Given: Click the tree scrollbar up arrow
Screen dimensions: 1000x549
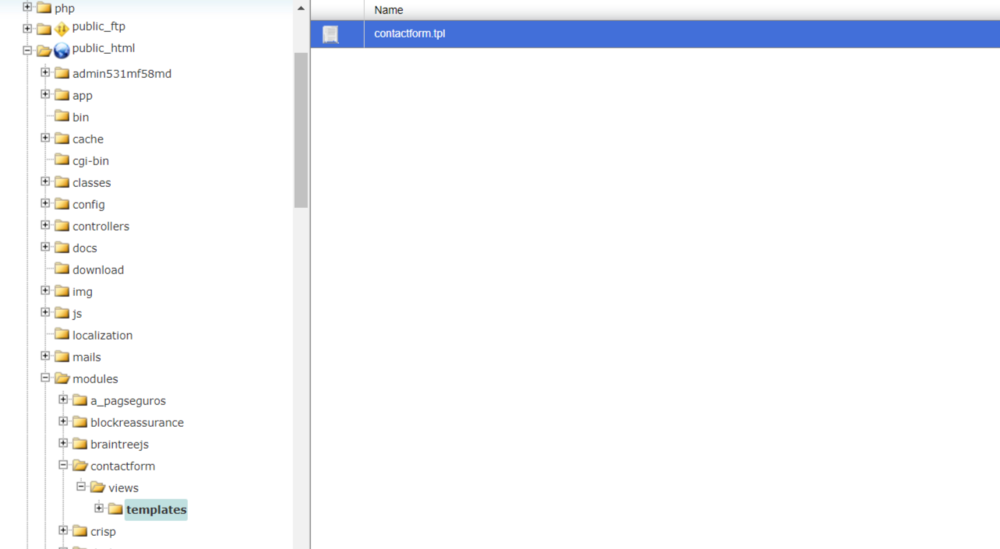Looking at the screenshot, I should [301, 8].
